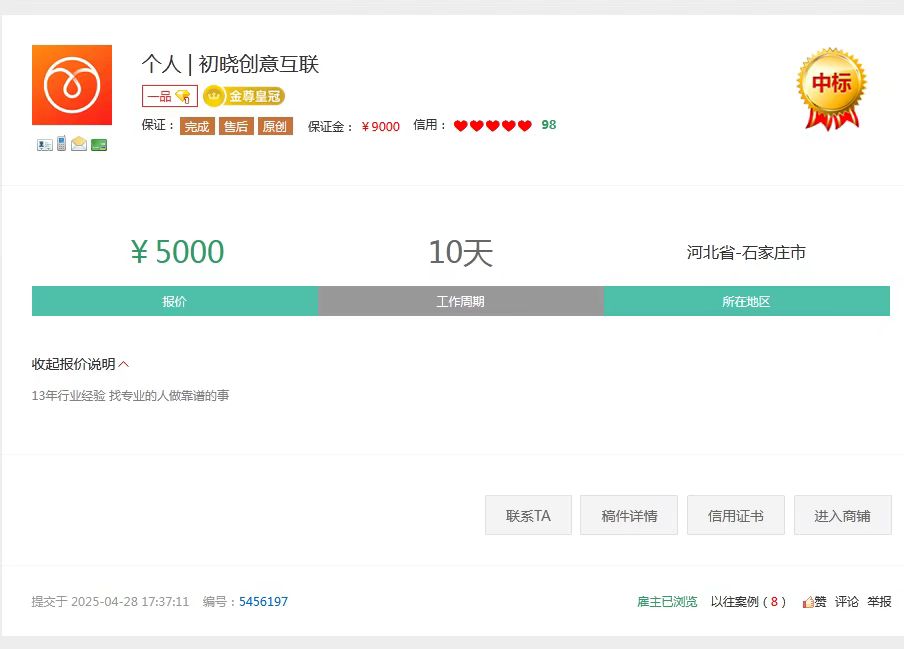The height and width of the screenshot is (649, 904).
Task: Click the 中标 gold medal badge
Action: coord(831,89)
